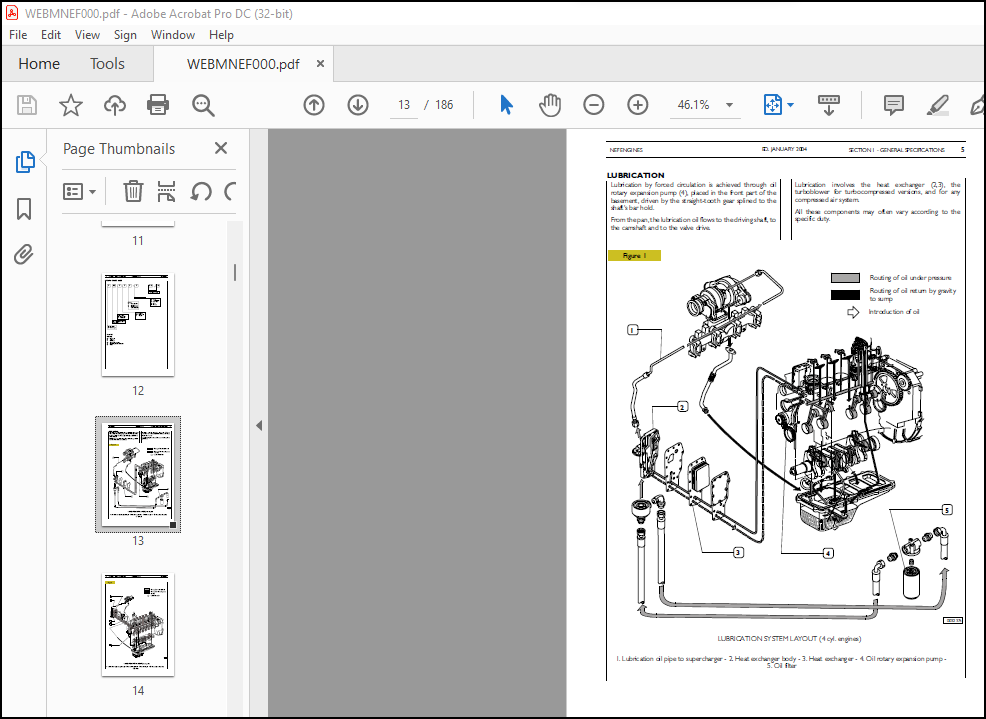
Task: Click page label 11 under thumbnail
Action: 138,240
